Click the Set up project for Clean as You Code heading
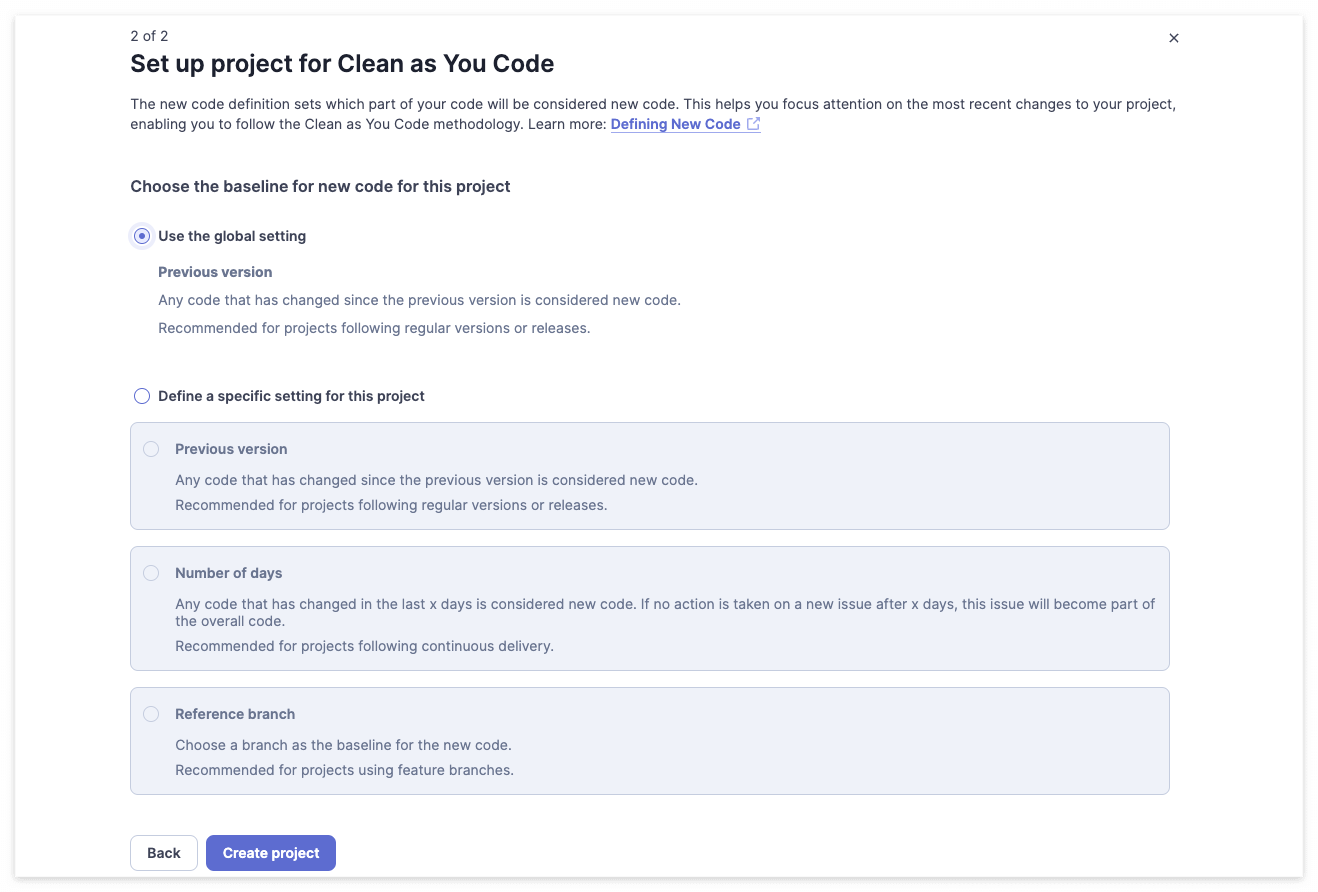1318x892 pixels. click(342, 64)
